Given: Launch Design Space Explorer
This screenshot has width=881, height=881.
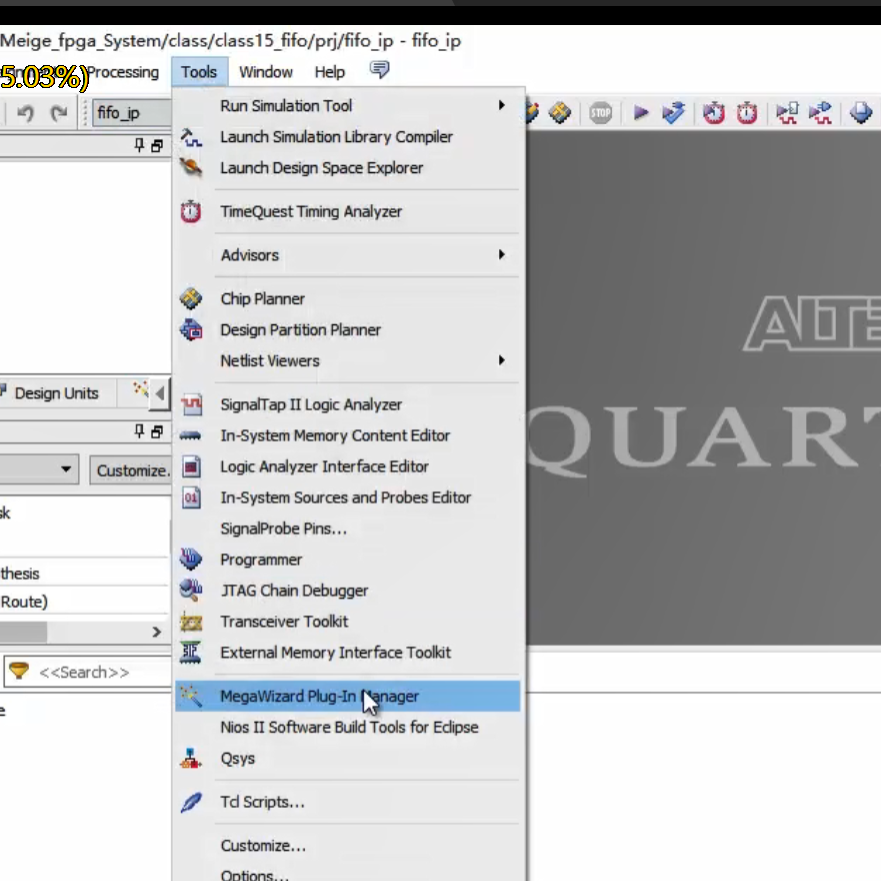Looking at the screenshot, I should 347,168.
